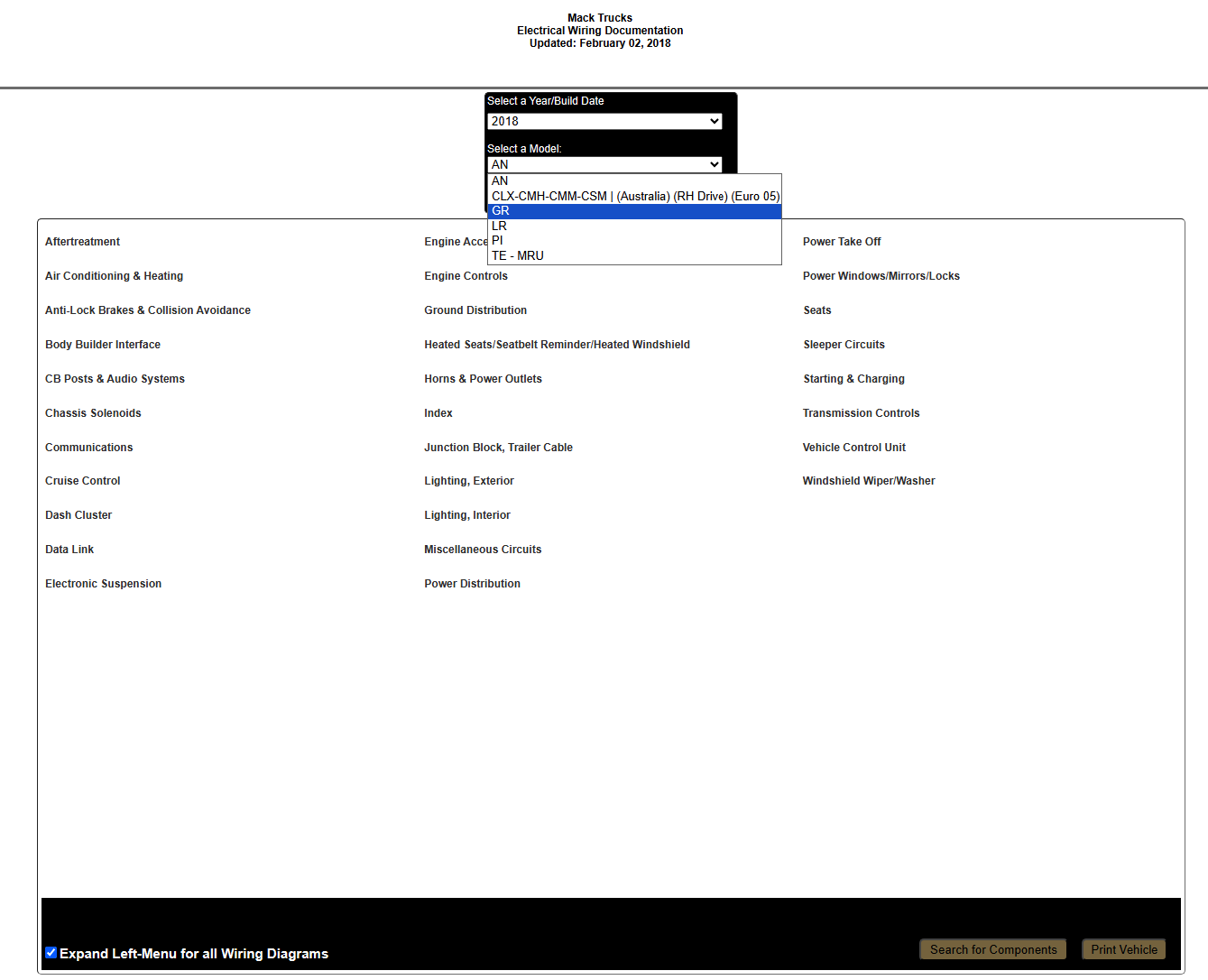The width and height of the screenshot is (1208, 980).
Task: Open the Vehicle Control Unit section
Action: [853, 448]
